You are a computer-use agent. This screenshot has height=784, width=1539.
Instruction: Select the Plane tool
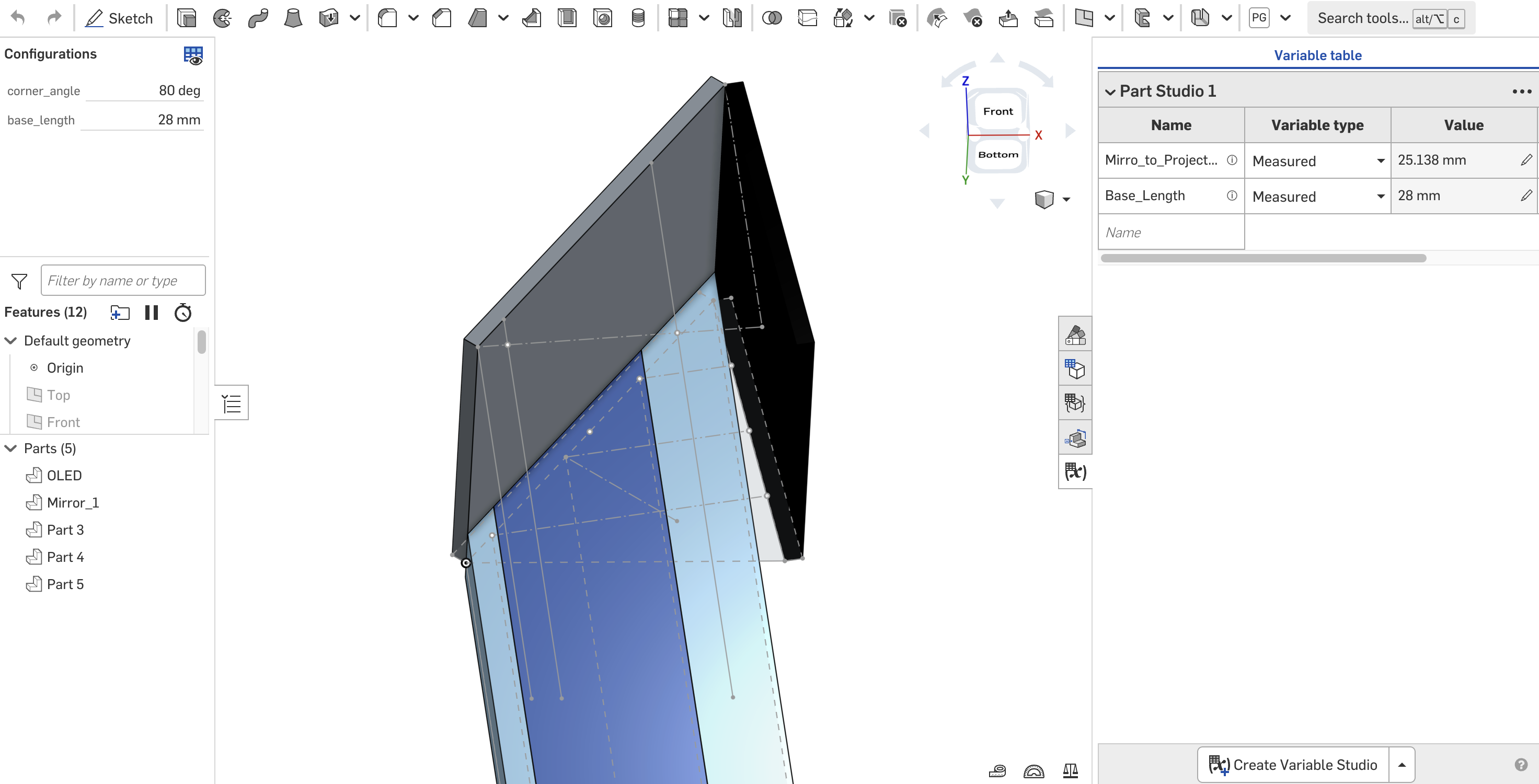coord(1084,18)
